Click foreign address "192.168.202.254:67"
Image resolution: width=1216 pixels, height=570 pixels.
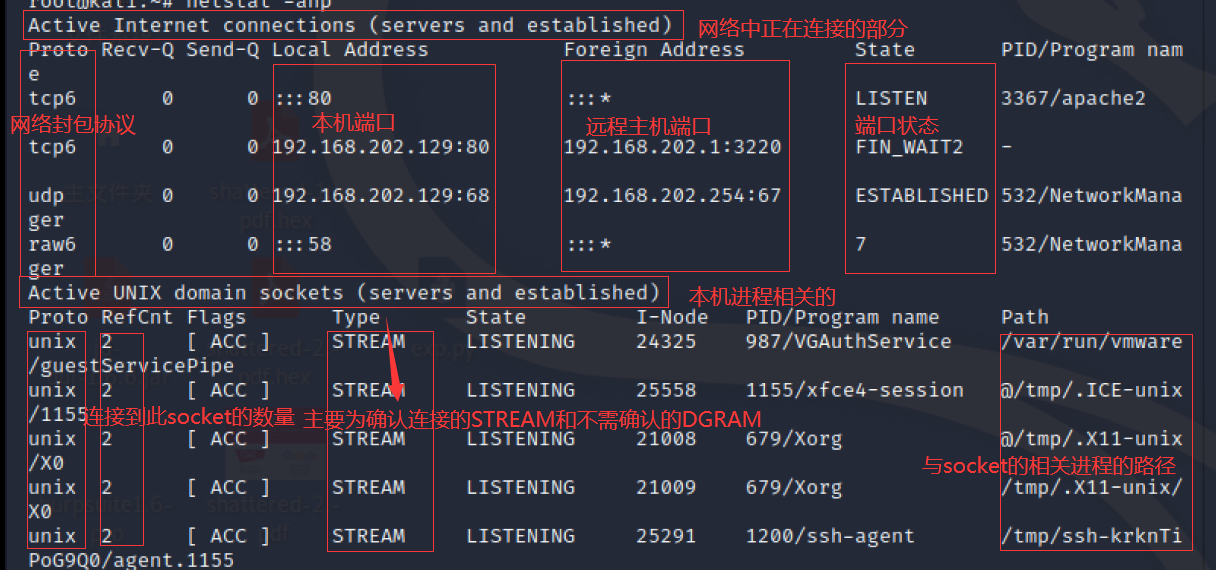click(x=672, y=196)
